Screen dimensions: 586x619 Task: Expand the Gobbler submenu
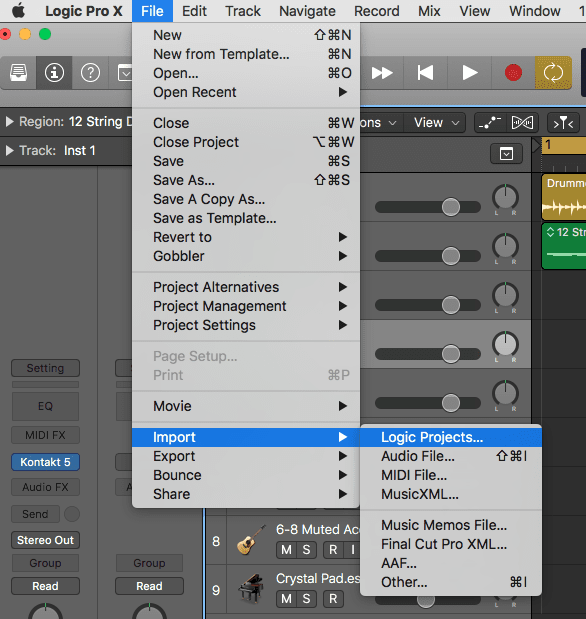click(246, 256)
